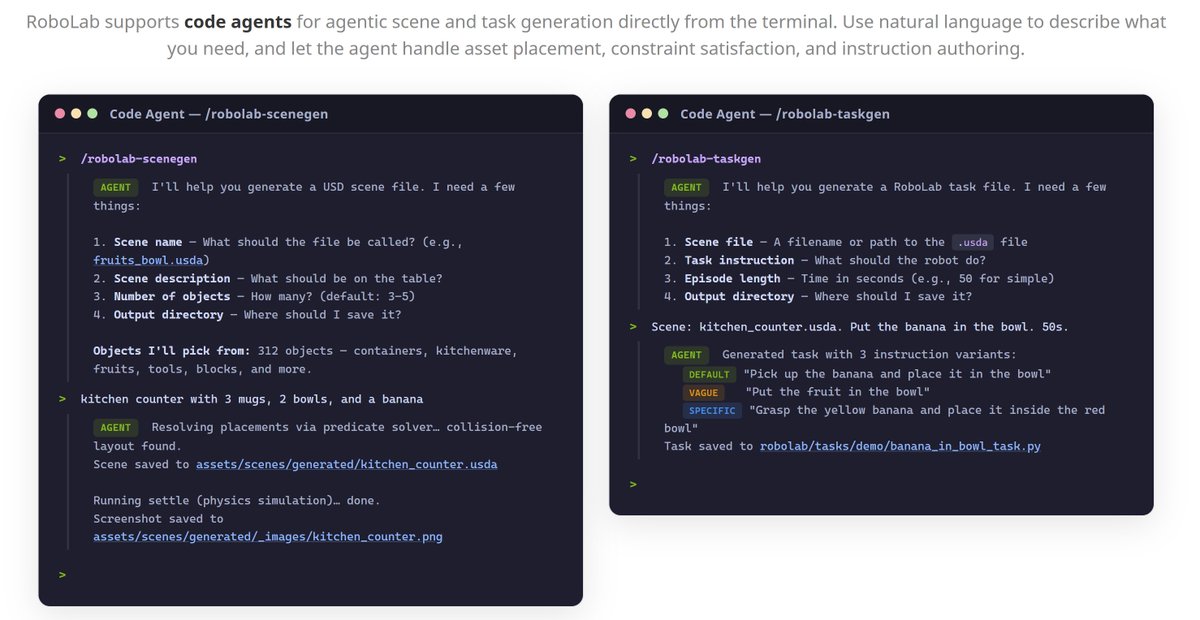Click the /robolab-taskgen command line

click(706, 159)
